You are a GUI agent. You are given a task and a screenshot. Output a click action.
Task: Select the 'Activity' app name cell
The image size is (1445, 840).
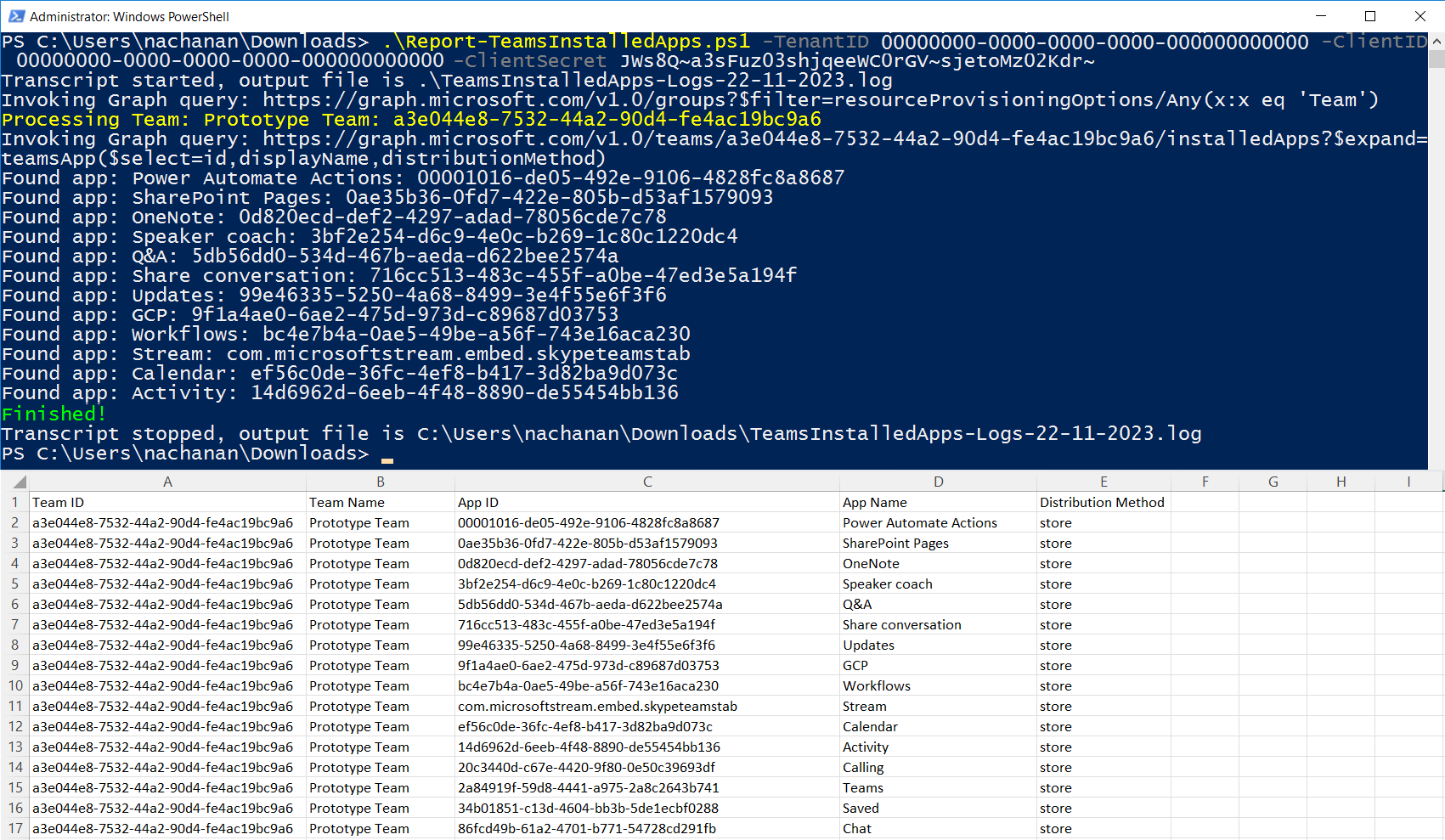pos(938,747)
